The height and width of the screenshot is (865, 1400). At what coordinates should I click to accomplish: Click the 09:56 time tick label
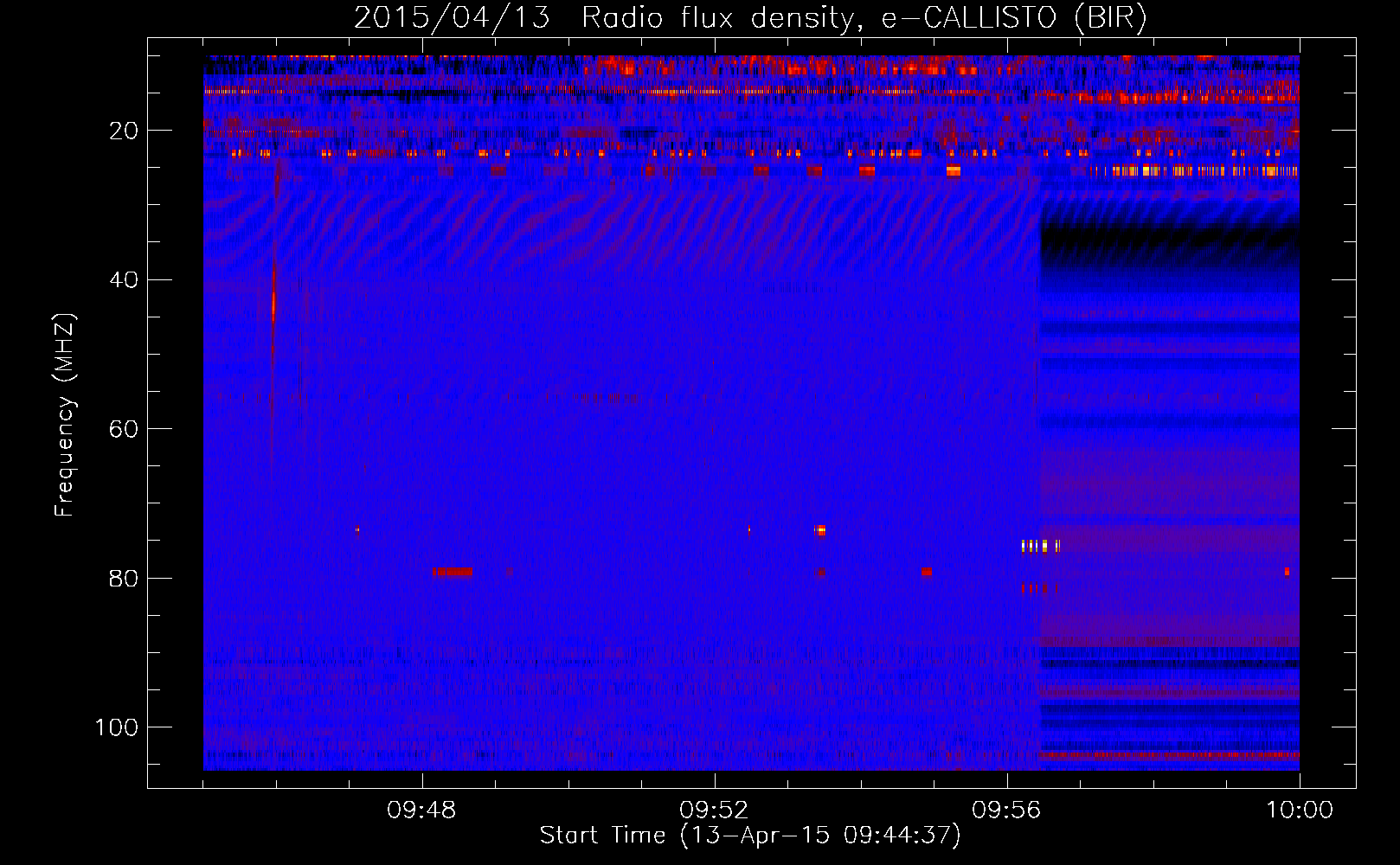click(1006, 811)
